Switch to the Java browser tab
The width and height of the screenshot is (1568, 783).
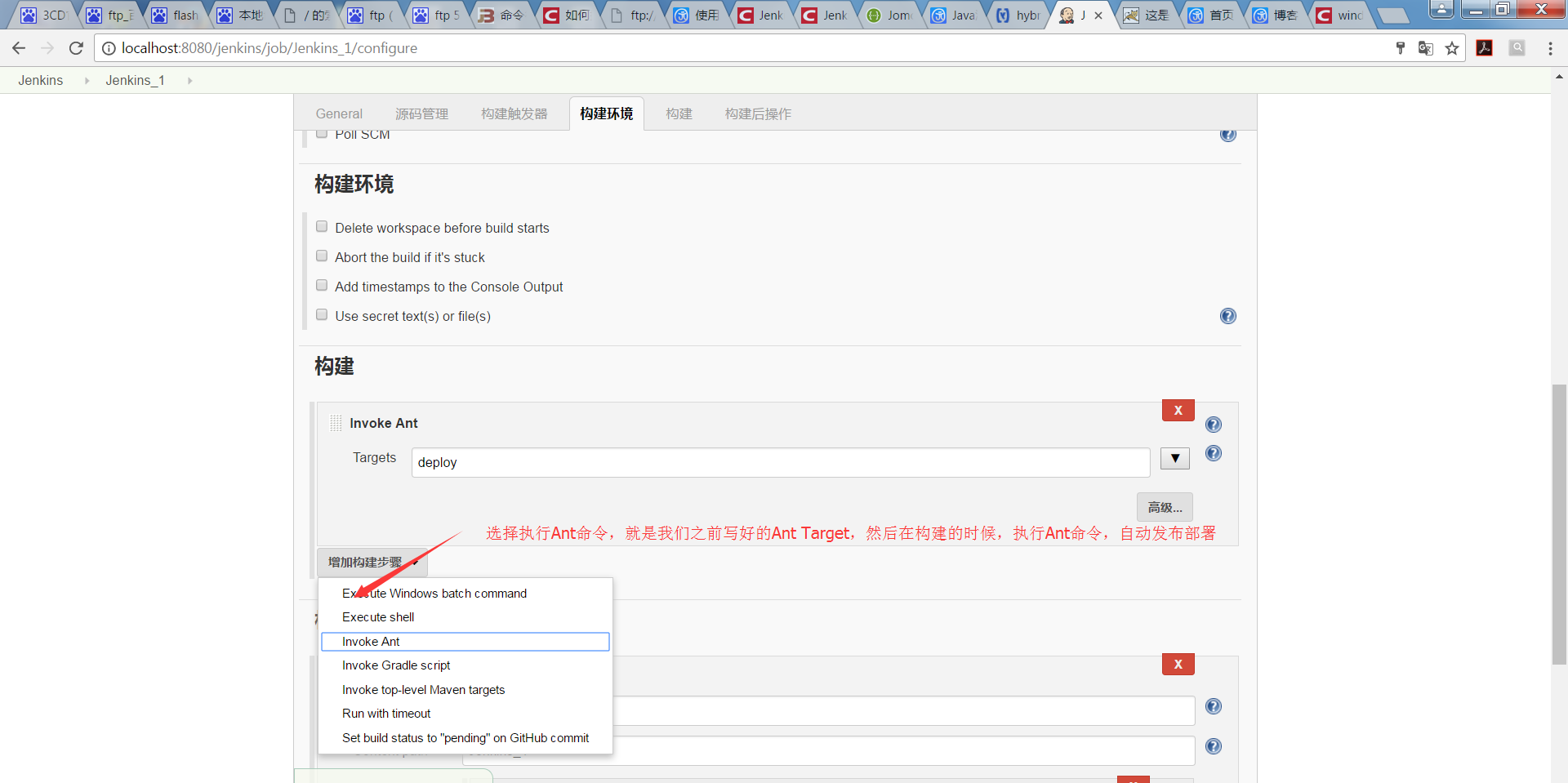(953, 15)
